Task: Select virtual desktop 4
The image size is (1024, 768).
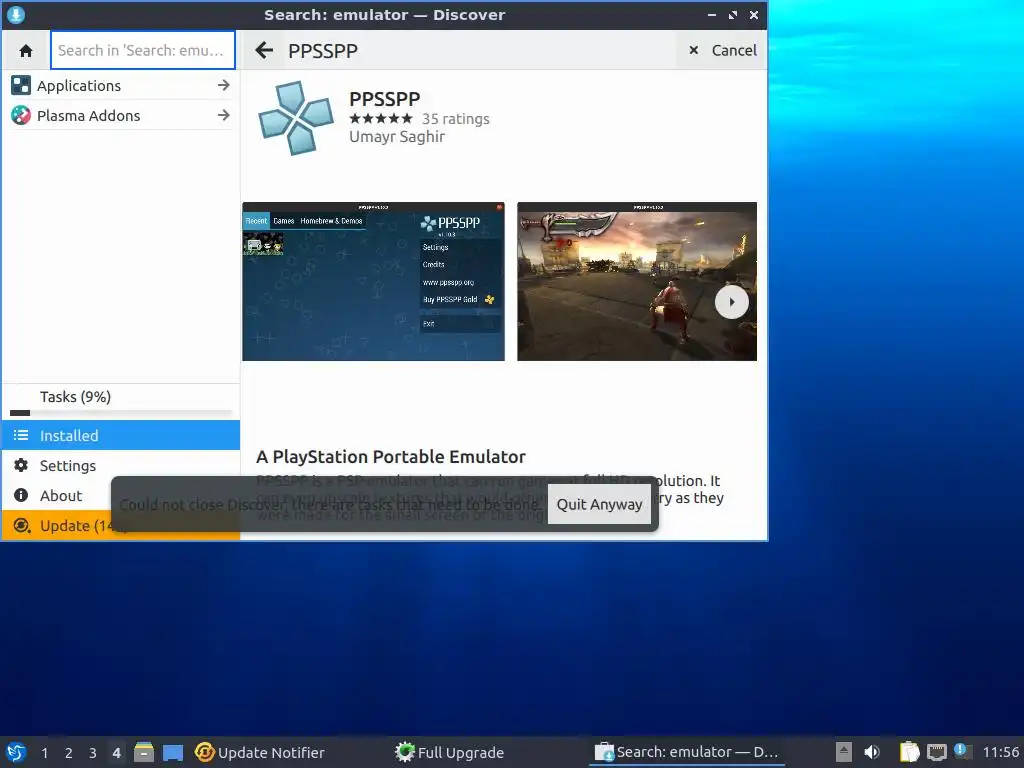Action: [x=116, y=753]
